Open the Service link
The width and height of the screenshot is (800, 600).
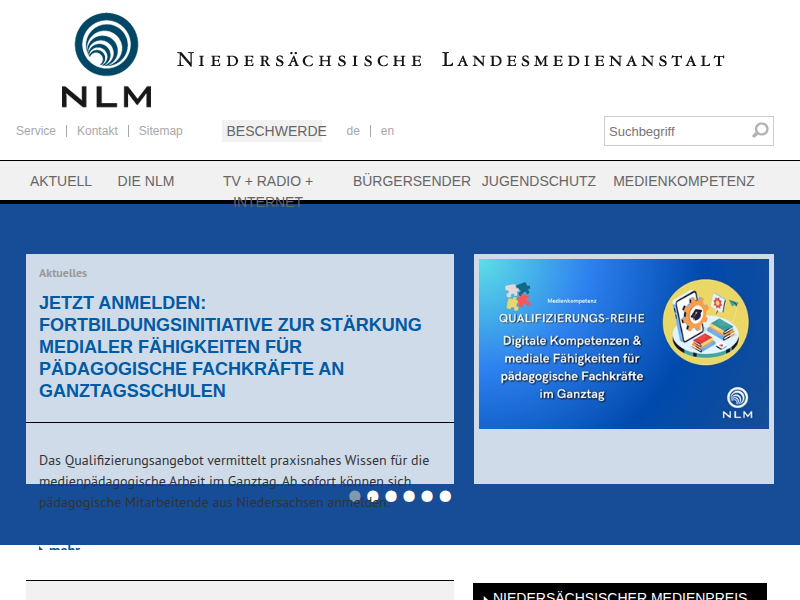36,131
